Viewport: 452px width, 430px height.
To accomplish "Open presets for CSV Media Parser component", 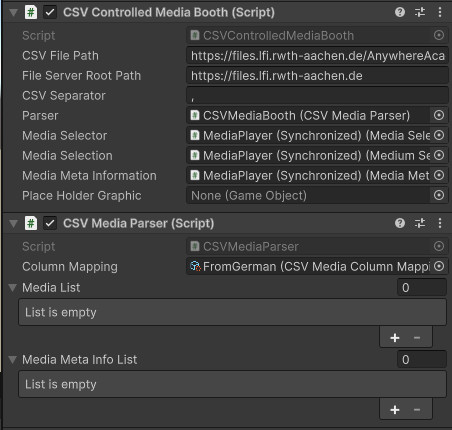I will click(420, 223).
